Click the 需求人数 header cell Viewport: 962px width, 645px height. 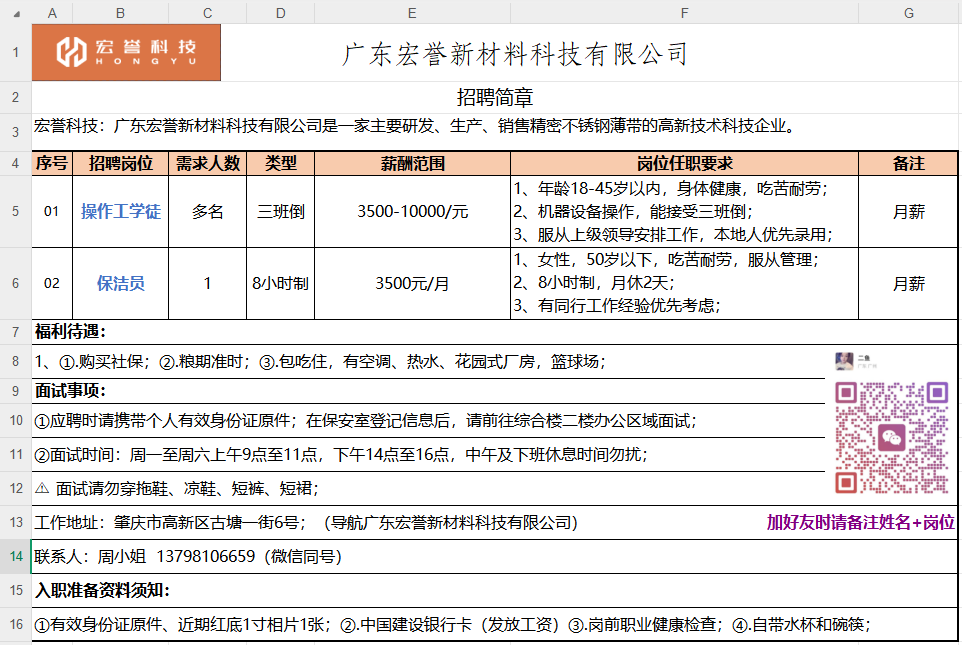[x=207, y=163]
